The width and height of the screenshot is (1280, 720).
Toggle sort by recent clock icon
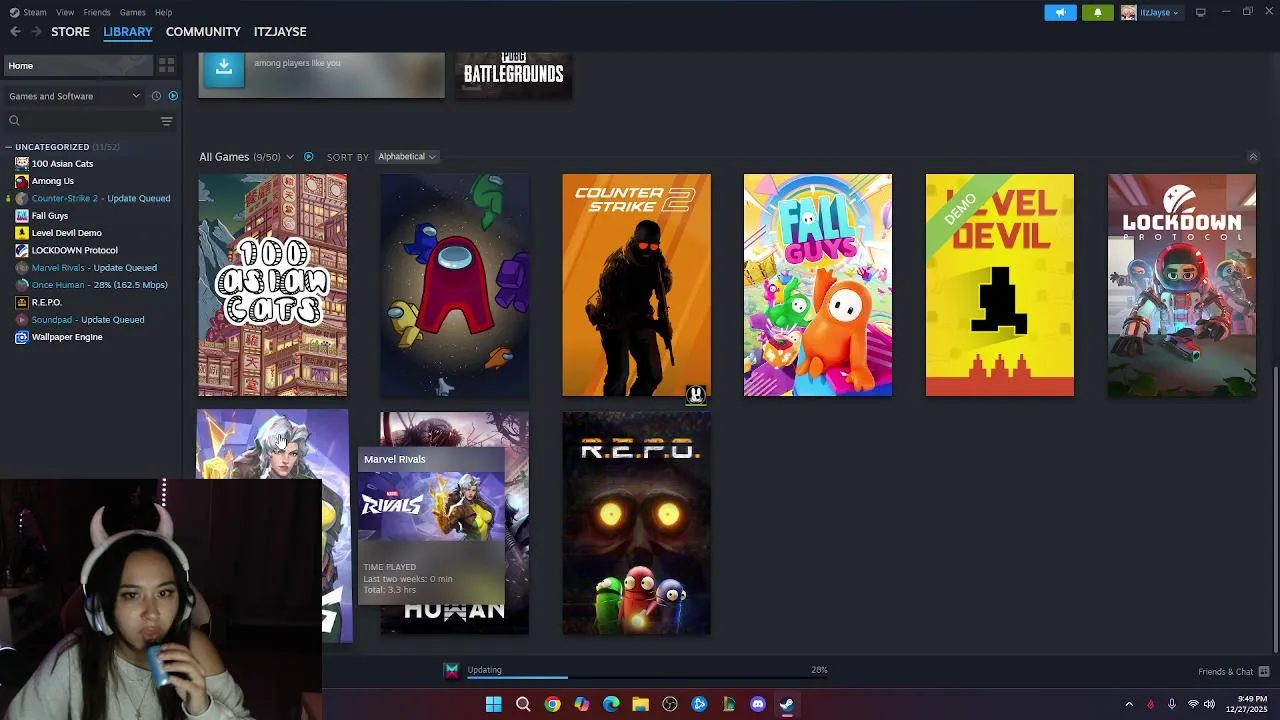(156, 96)
